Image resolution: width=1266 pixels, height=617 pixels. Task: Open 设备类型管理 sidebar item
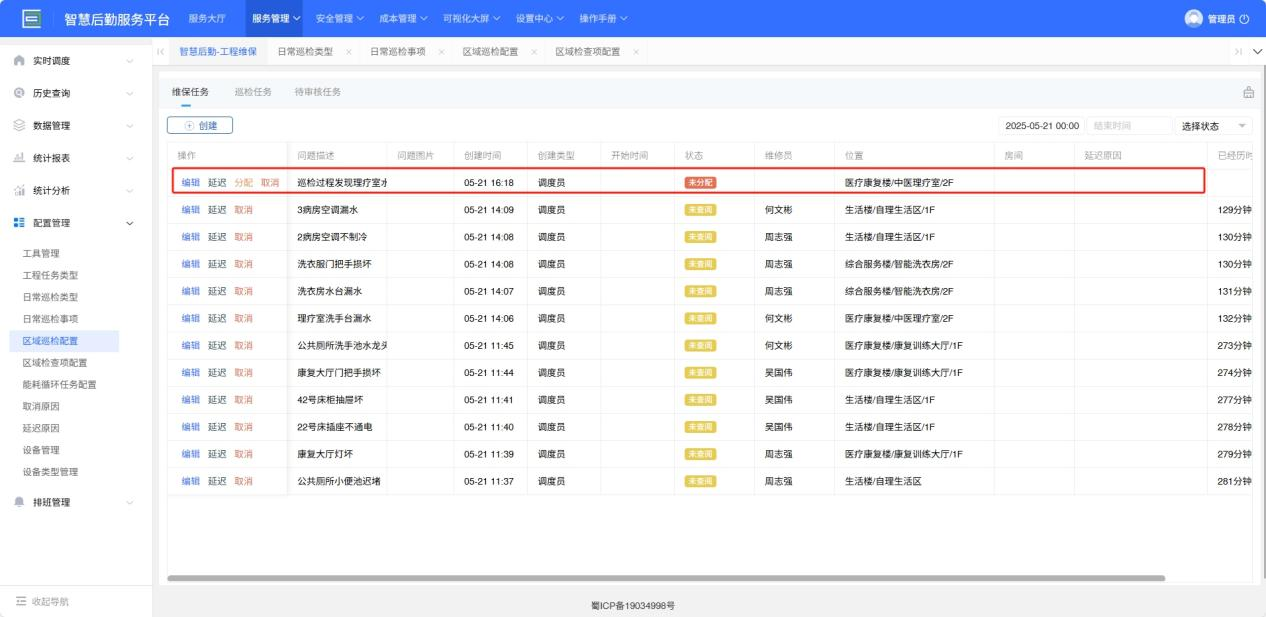click(50, 471)
